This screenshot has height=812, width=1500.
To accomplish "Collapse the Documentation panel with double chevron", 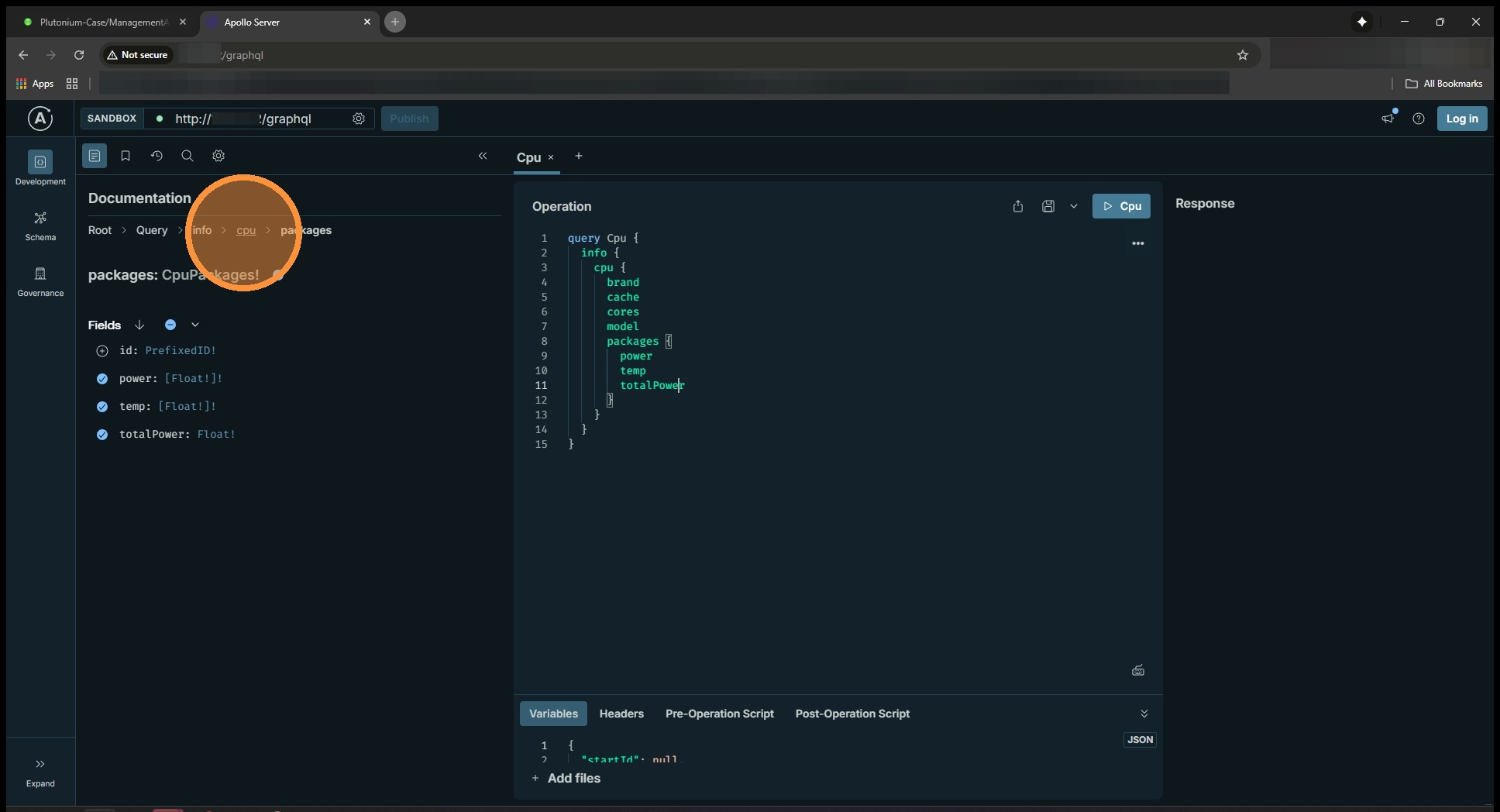I will (x=483, y=156).
